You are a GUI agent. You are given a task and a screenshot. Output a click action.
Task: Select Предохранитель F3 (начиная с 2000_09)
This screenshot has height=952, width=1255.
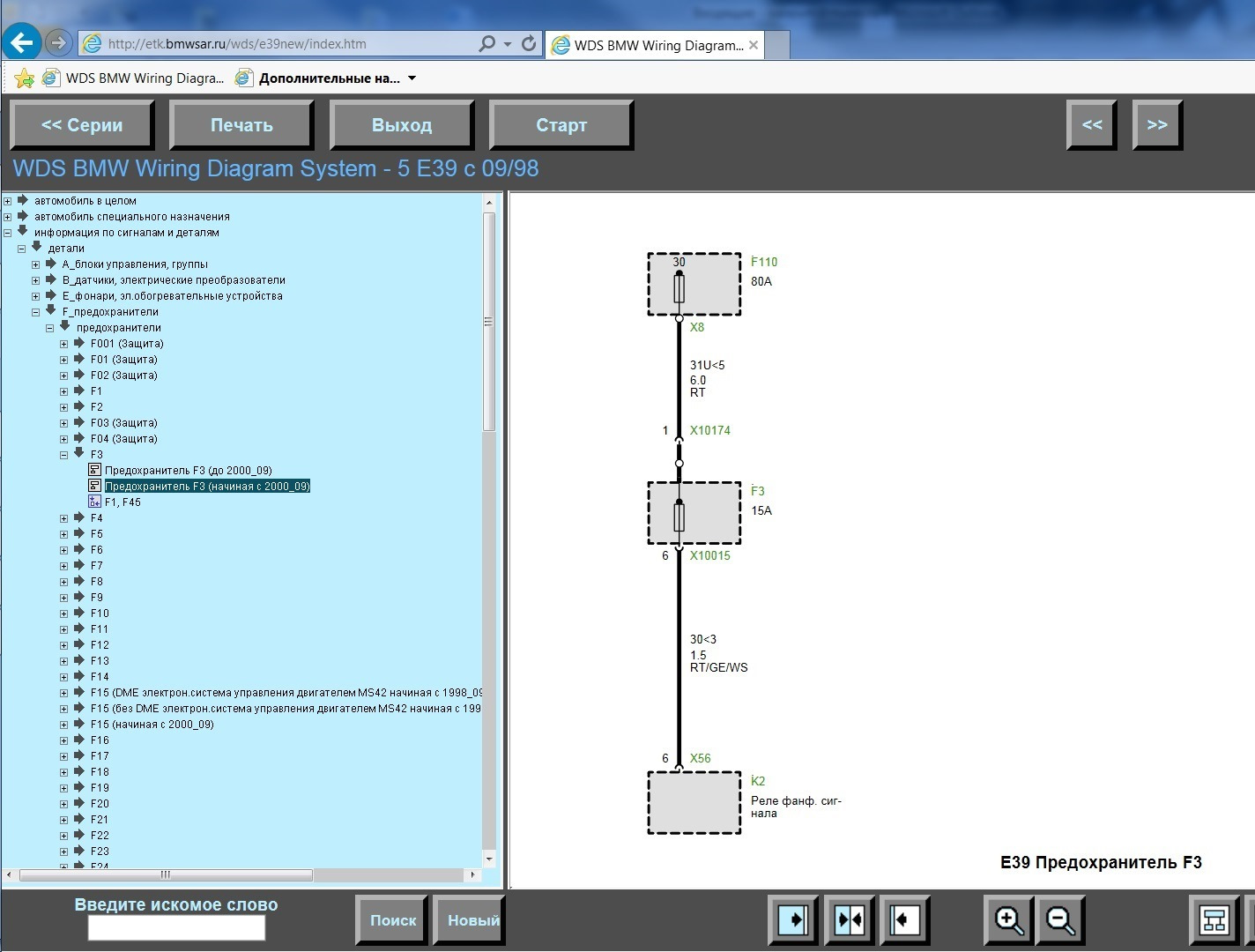(x=207, y=487)
